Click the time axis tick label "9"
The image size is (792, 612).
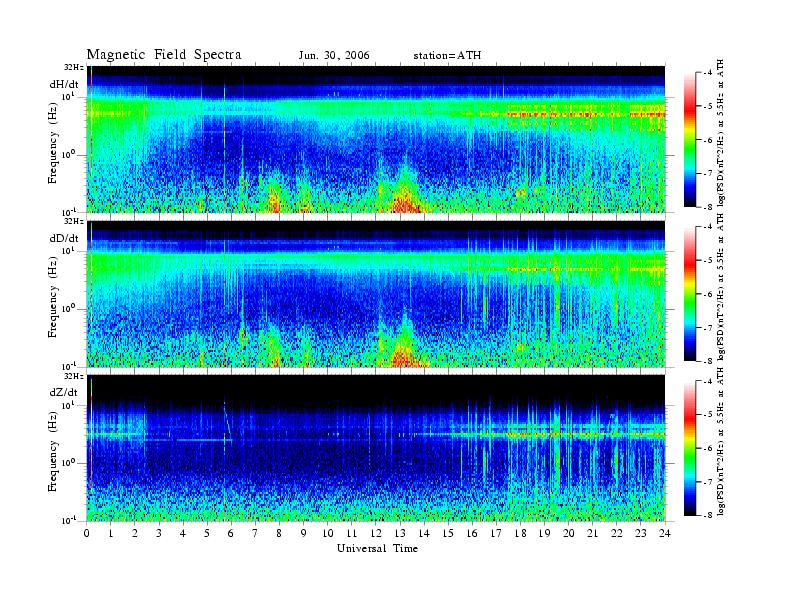click(x=304, y=534)
